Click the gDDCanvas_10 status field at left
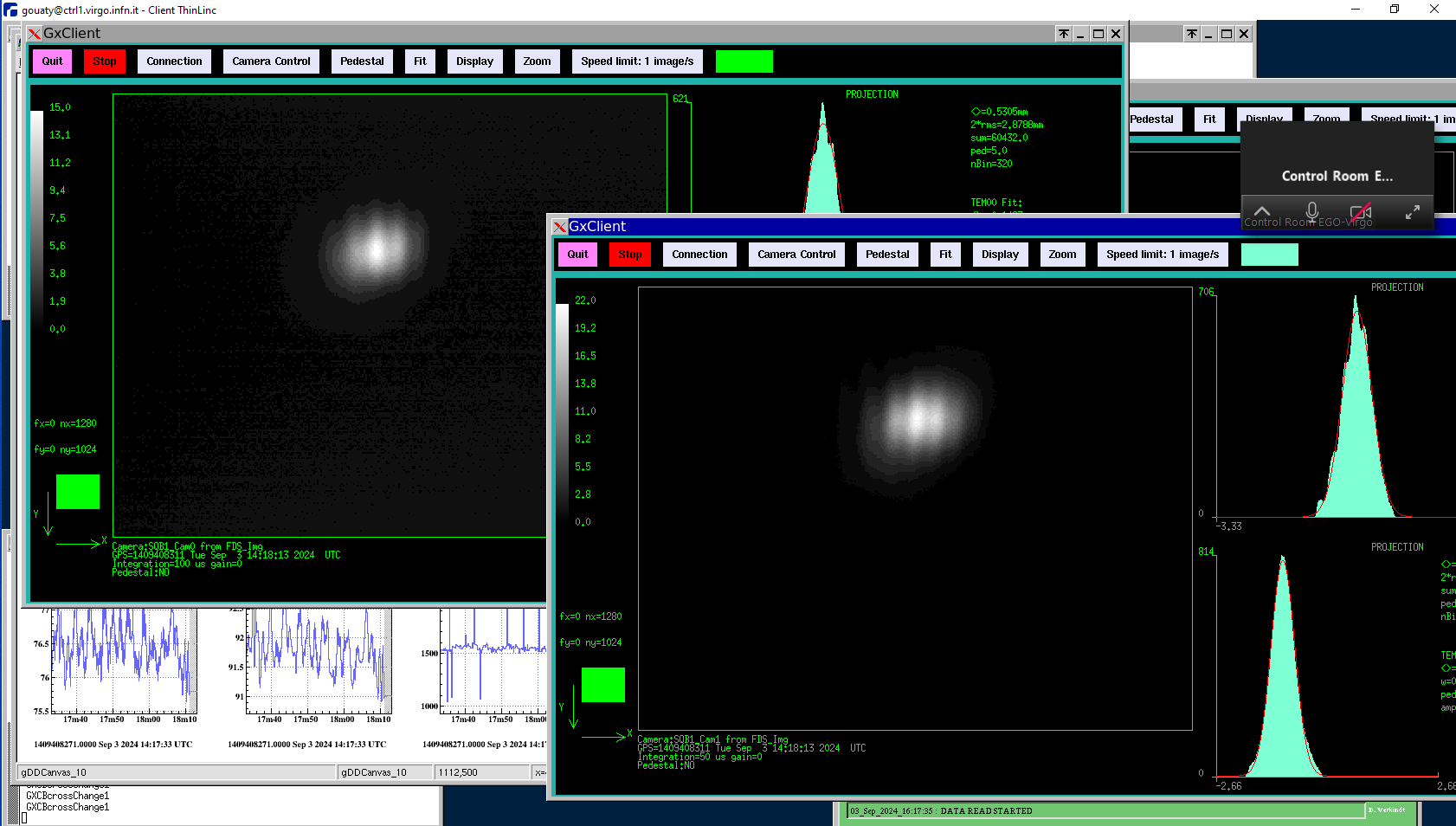This screenshot has height=826, width=1456. pyautogui.click(x=176, y=772)
